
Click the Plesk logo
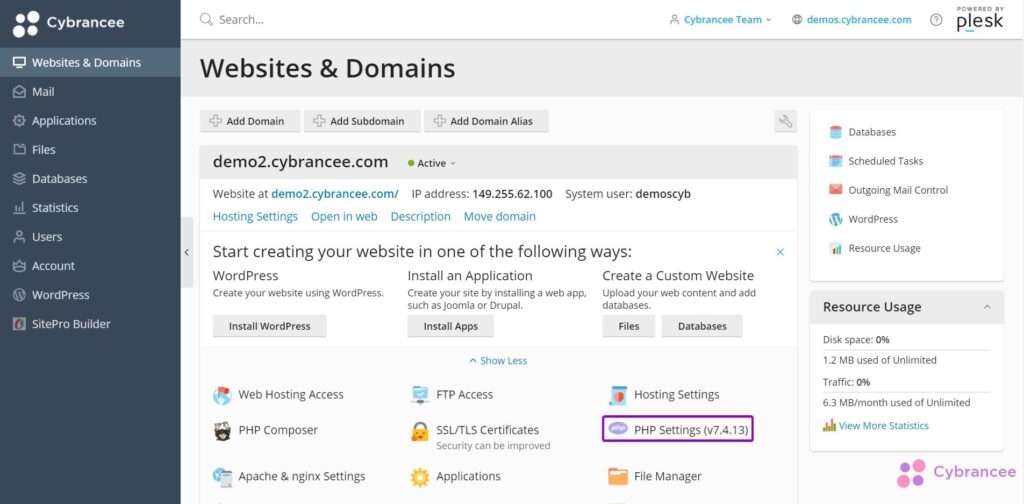click(980, 20)
